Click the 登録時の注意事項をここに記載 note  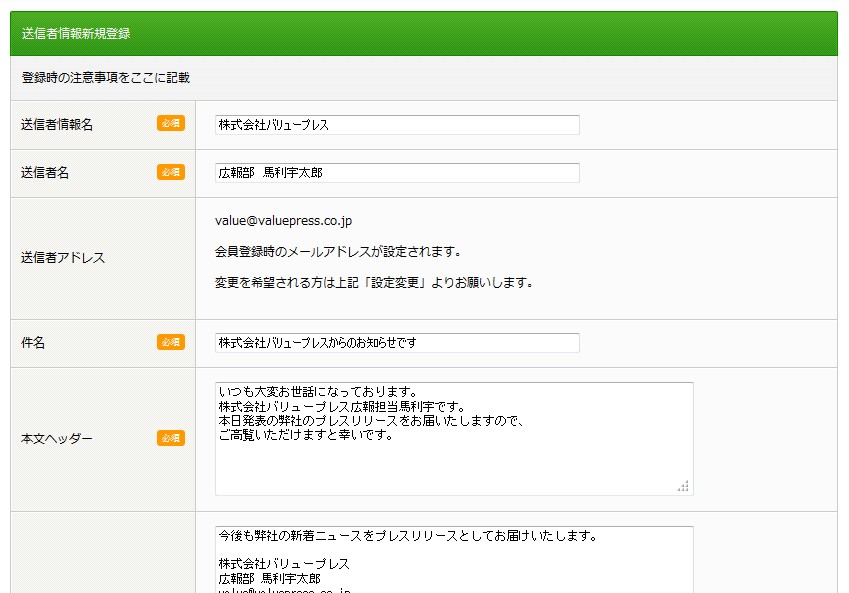tap(106, 78)
